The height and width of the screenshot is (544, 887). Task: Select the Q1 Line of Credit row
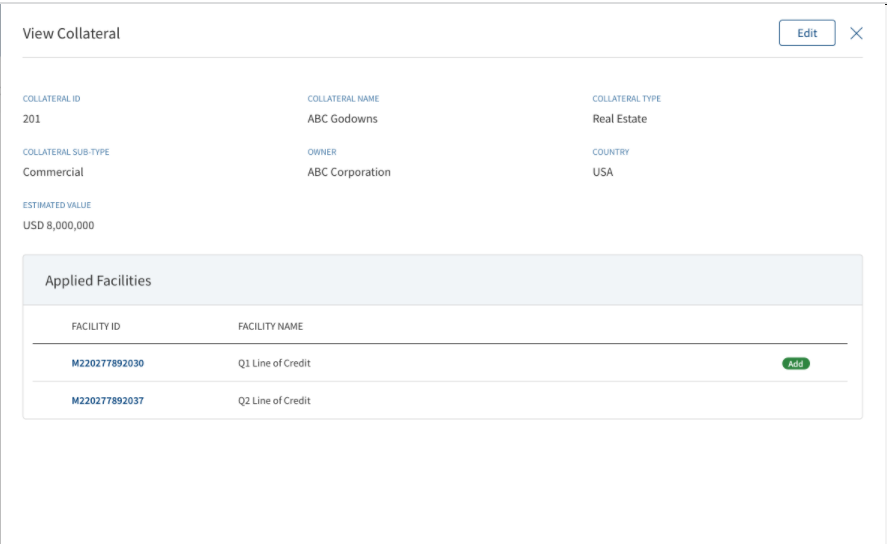coord(440,363)
